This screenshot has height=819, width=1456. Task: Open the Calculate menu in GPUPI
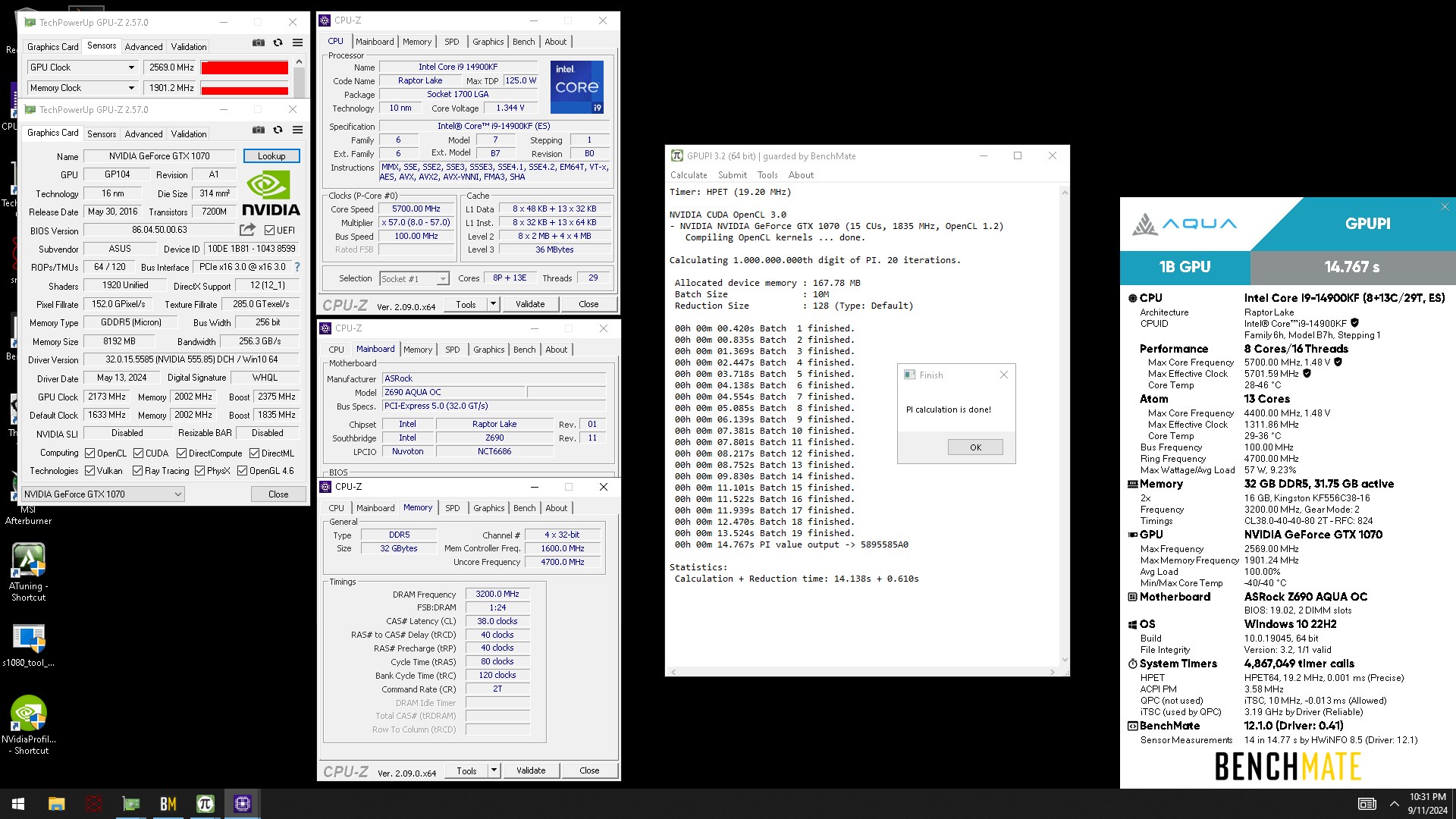689,175
